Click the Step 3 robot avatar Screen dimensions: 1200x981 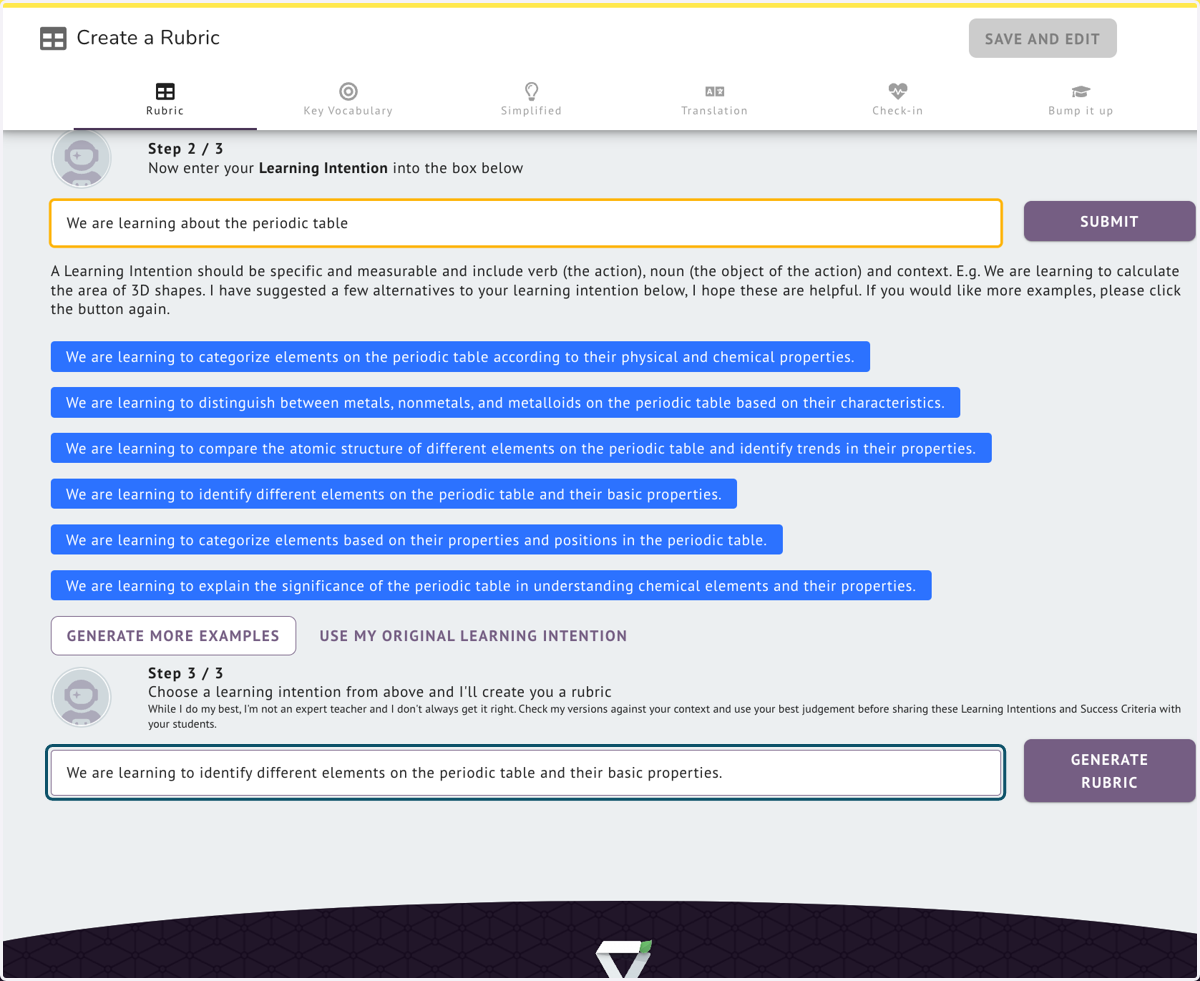click(x=81, y=697)
